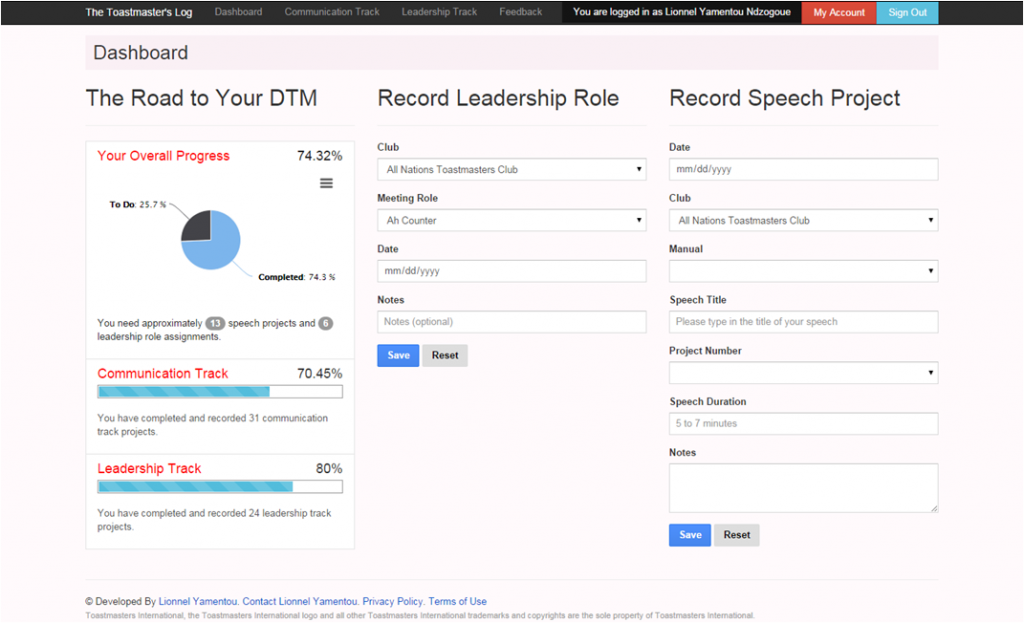The width and height of the screenshot is (1024, 623).
Task: Click the Speech Duration input field
Action: (803, 424)
